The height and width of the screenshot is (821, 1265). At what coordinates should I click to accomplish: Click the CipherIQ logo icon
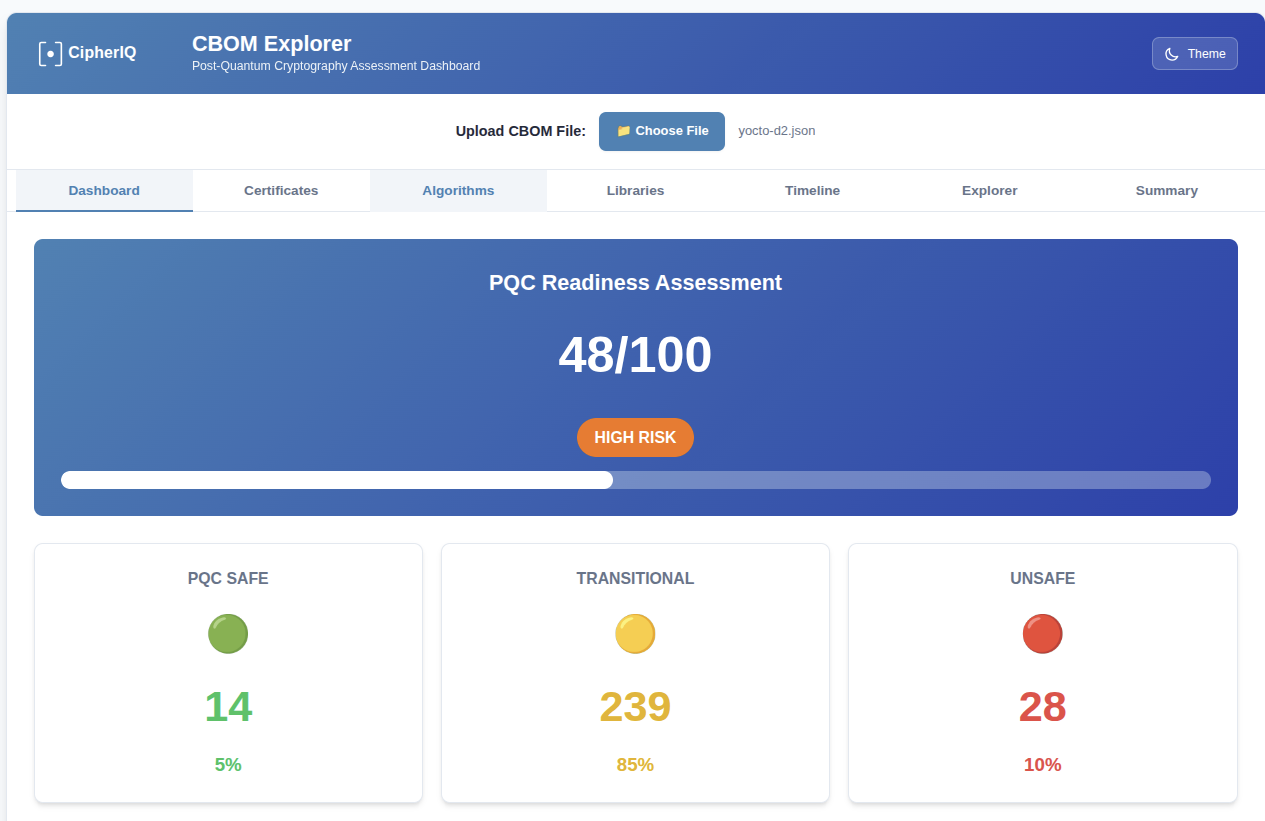click(50, 53)
